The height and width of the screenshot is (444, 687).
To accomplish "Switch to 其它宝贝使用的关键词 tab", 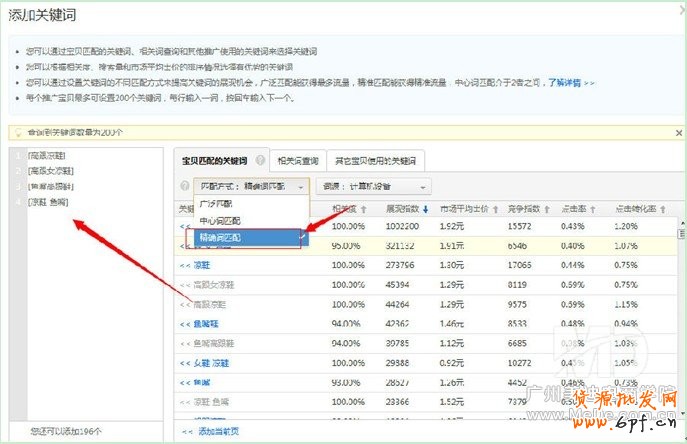I will pos(375,161).
